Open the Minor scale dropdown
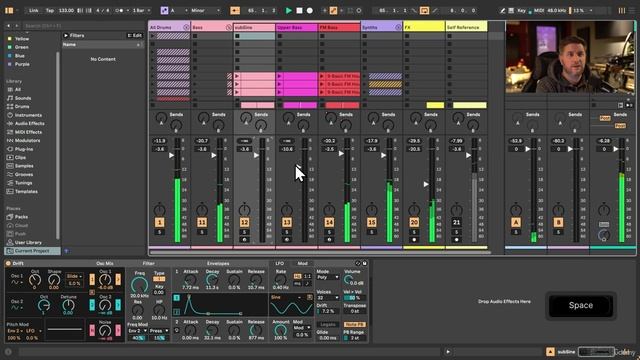Screen dimensions: 640x360 tap(205, 10)
